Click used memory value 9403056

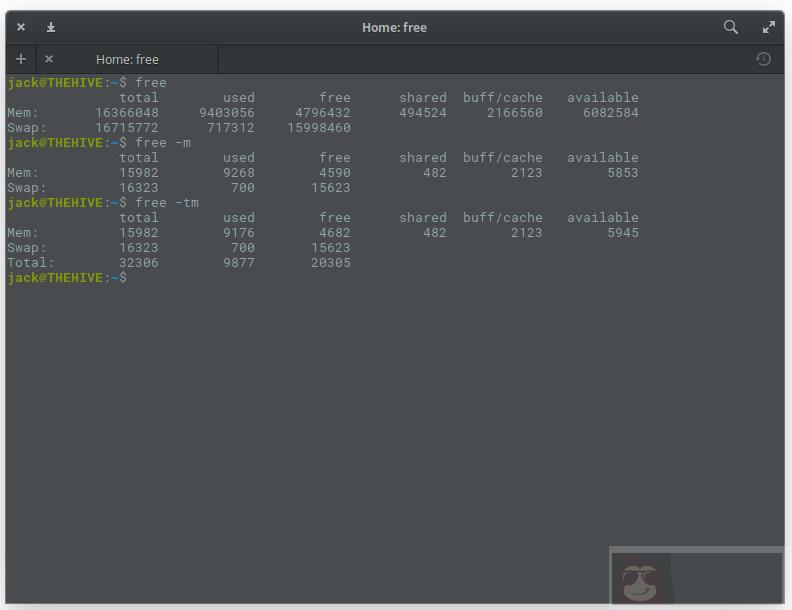tap(227, 113)
